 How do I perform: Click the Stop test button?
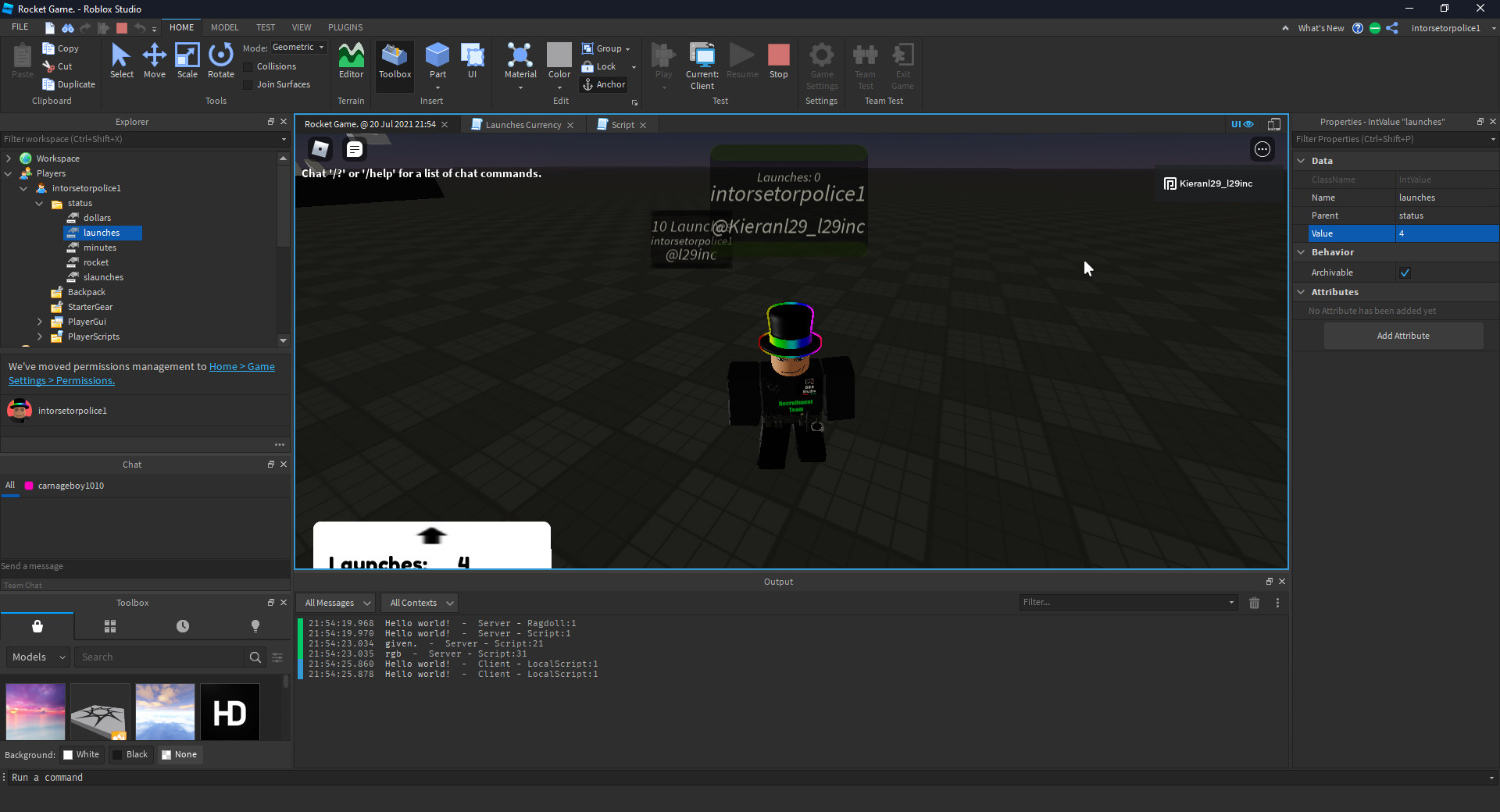pos(778,61)
